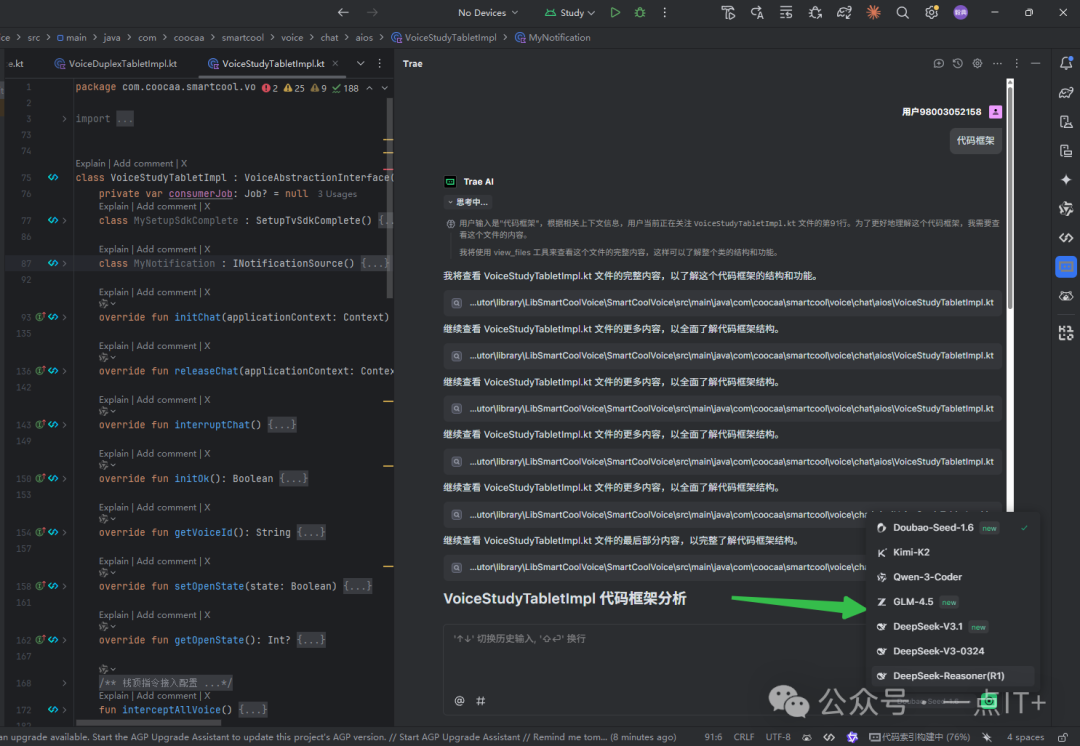1080x746 pixels.
Task: Expand the folded import block
Action: click(64, 119)
